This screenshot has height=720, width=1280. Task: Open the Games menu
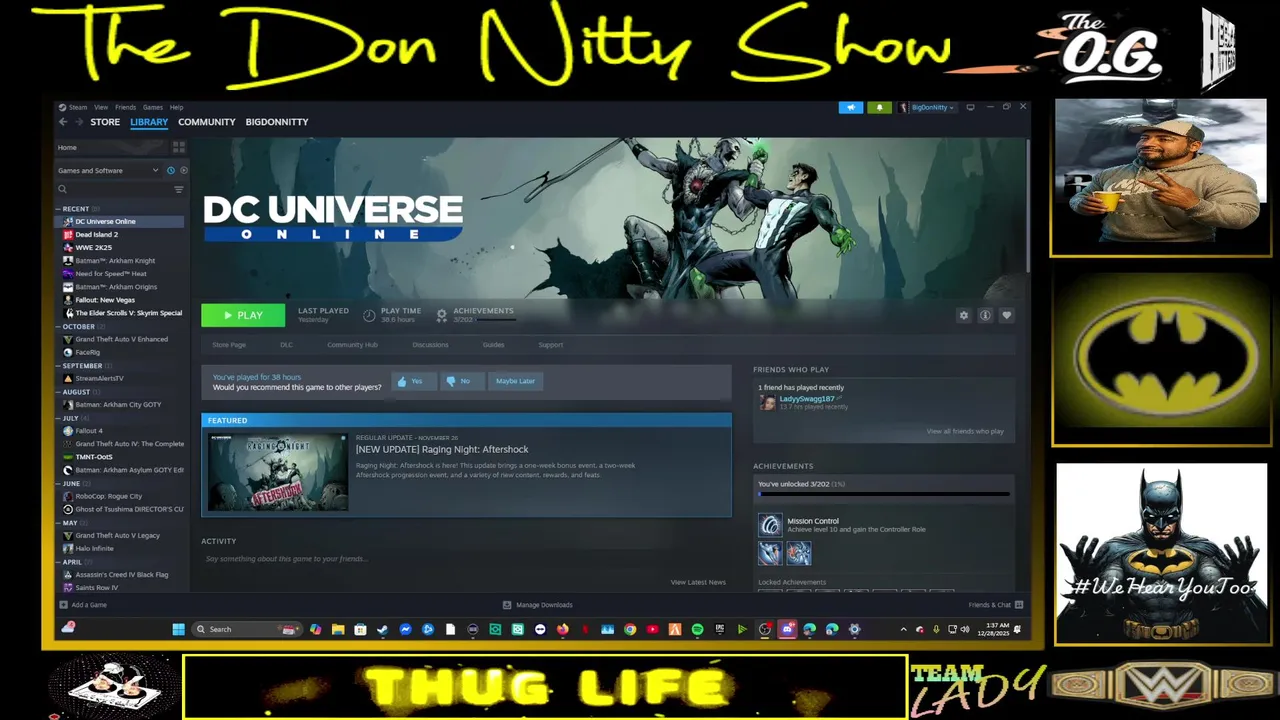click(x=152, y=107)
